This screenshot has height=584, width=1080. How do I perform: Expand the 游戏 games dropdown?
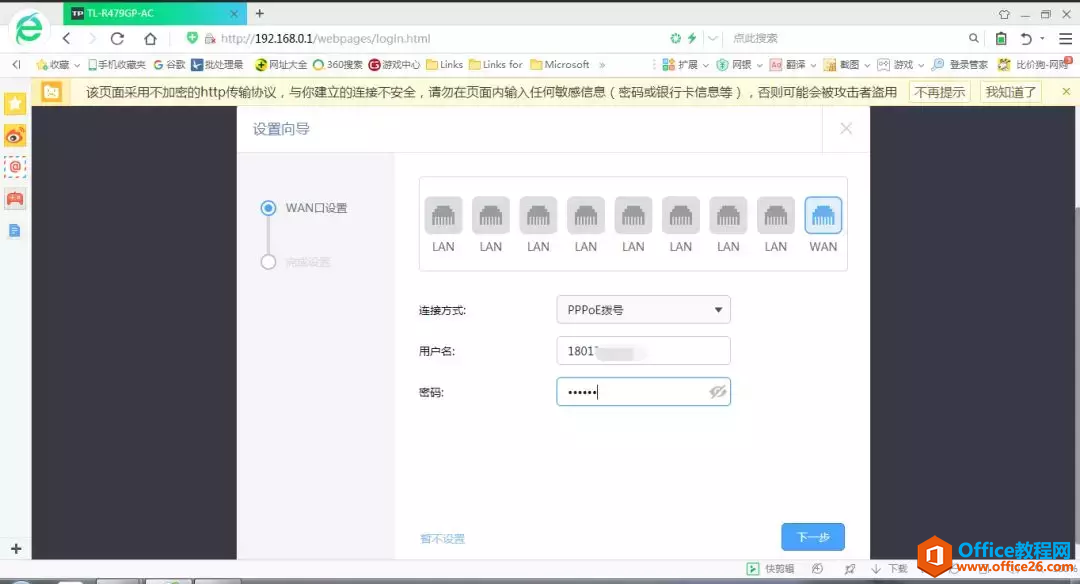tap(920, 65)
